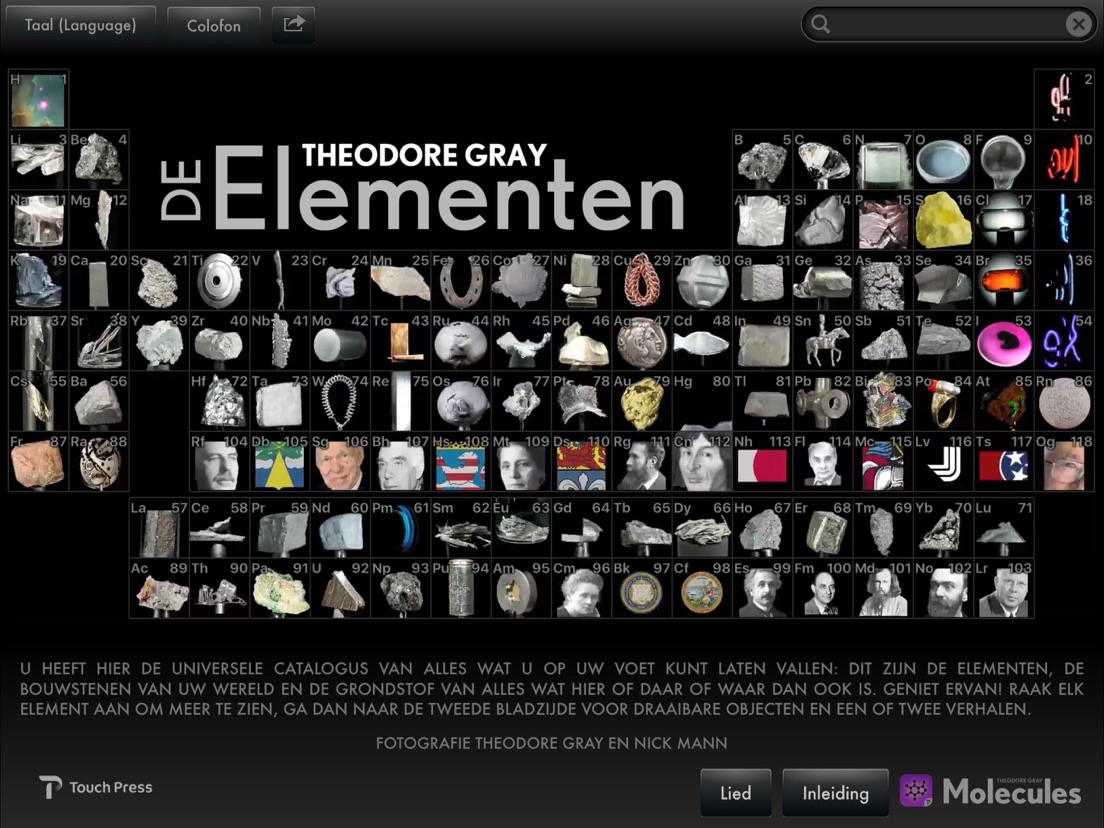Tap the share arrow icon
The width and height of the screenshot is (1104, 828).
pyautogui.click(x=294, y=25)
